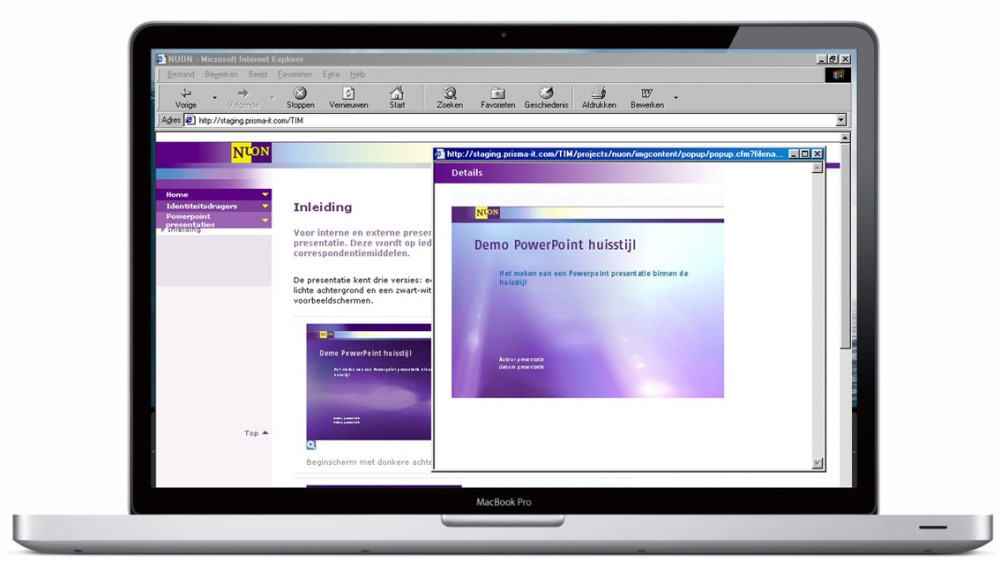1000x563 pixels.
Task: Select Powerpoint presentaties in sidebar
Action: tap(190, 220)
